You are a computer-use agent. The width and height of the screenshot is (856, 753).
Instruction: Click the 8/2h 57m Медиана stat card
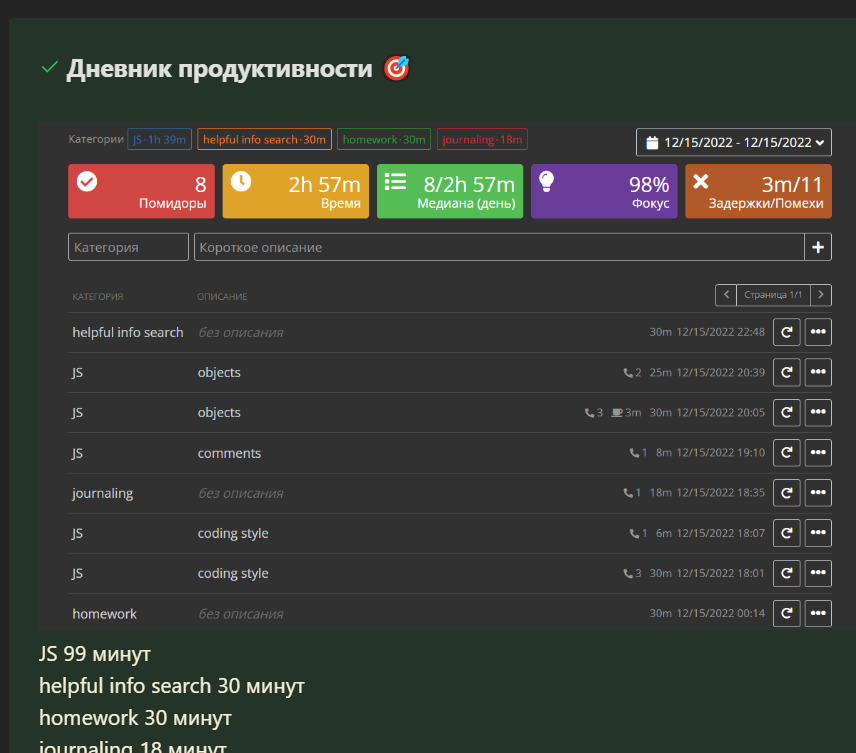pos(450,191)
